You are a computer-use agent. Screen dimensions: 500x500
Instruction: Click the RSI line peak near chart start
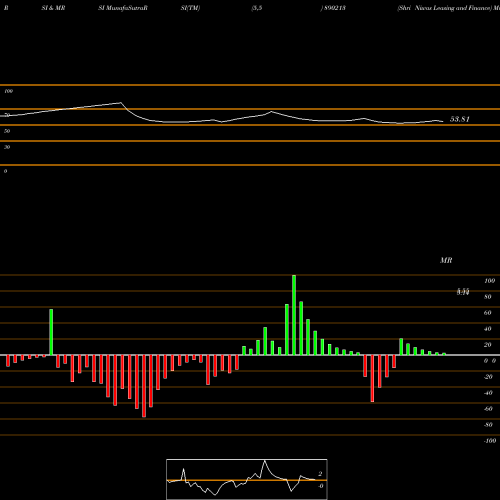pos(121,103)
